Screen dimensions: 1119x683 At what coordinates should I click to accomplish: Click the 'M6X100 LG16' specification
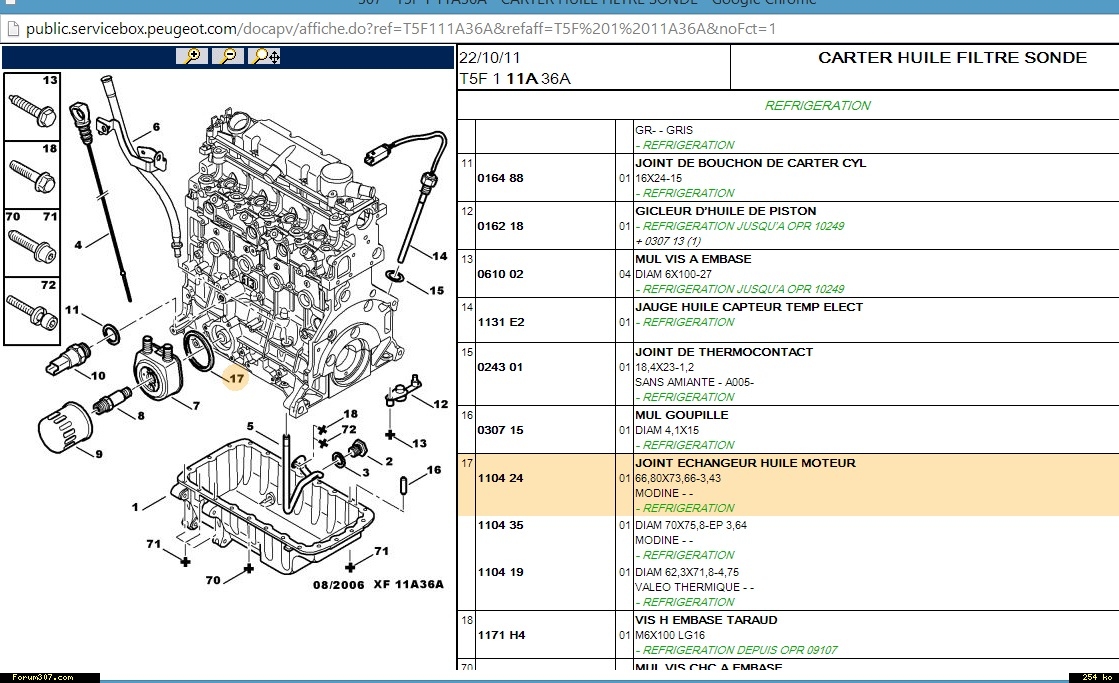(x=670, y=635)
